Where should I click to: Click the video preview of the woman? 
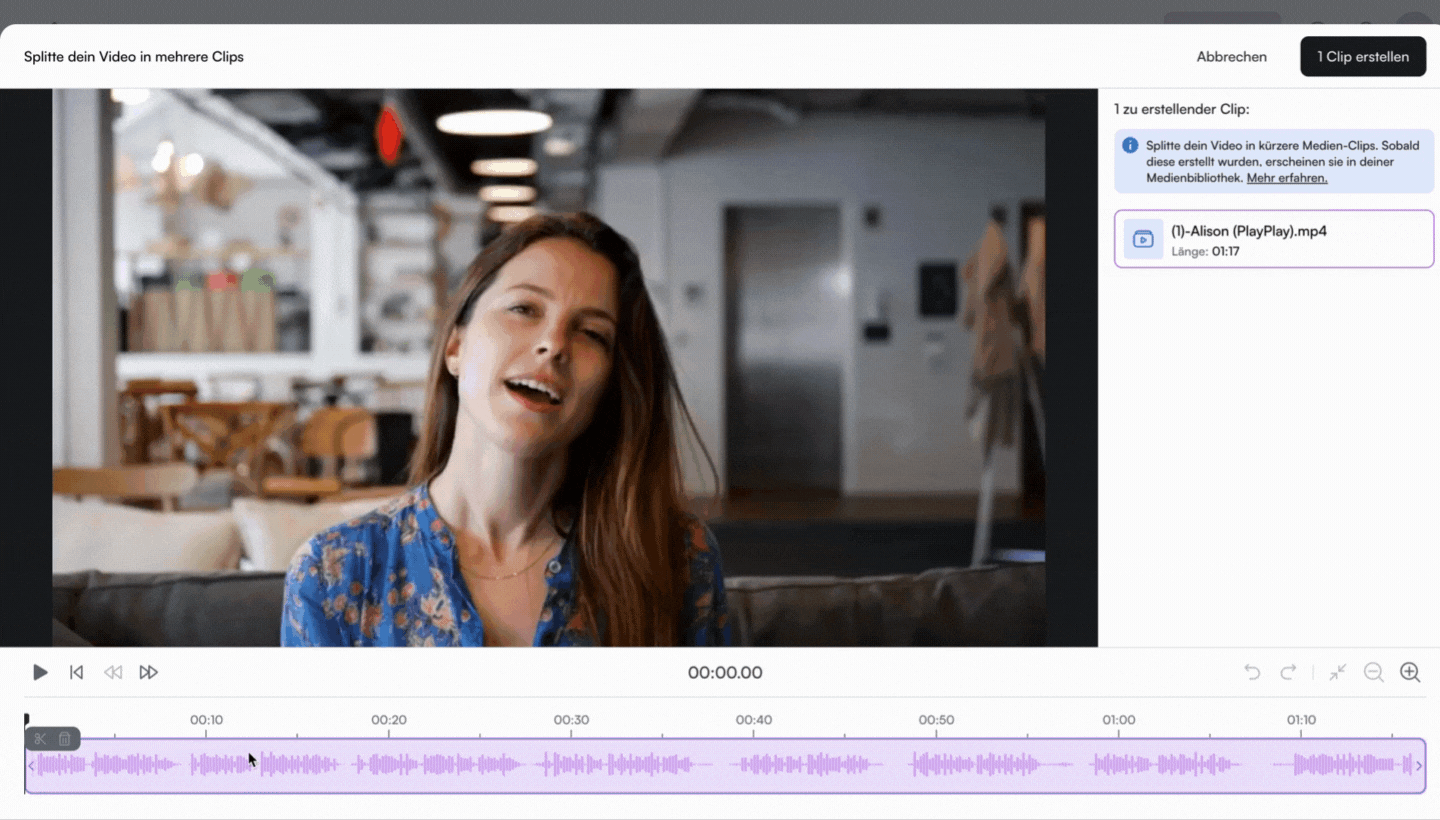click(549, 368)
